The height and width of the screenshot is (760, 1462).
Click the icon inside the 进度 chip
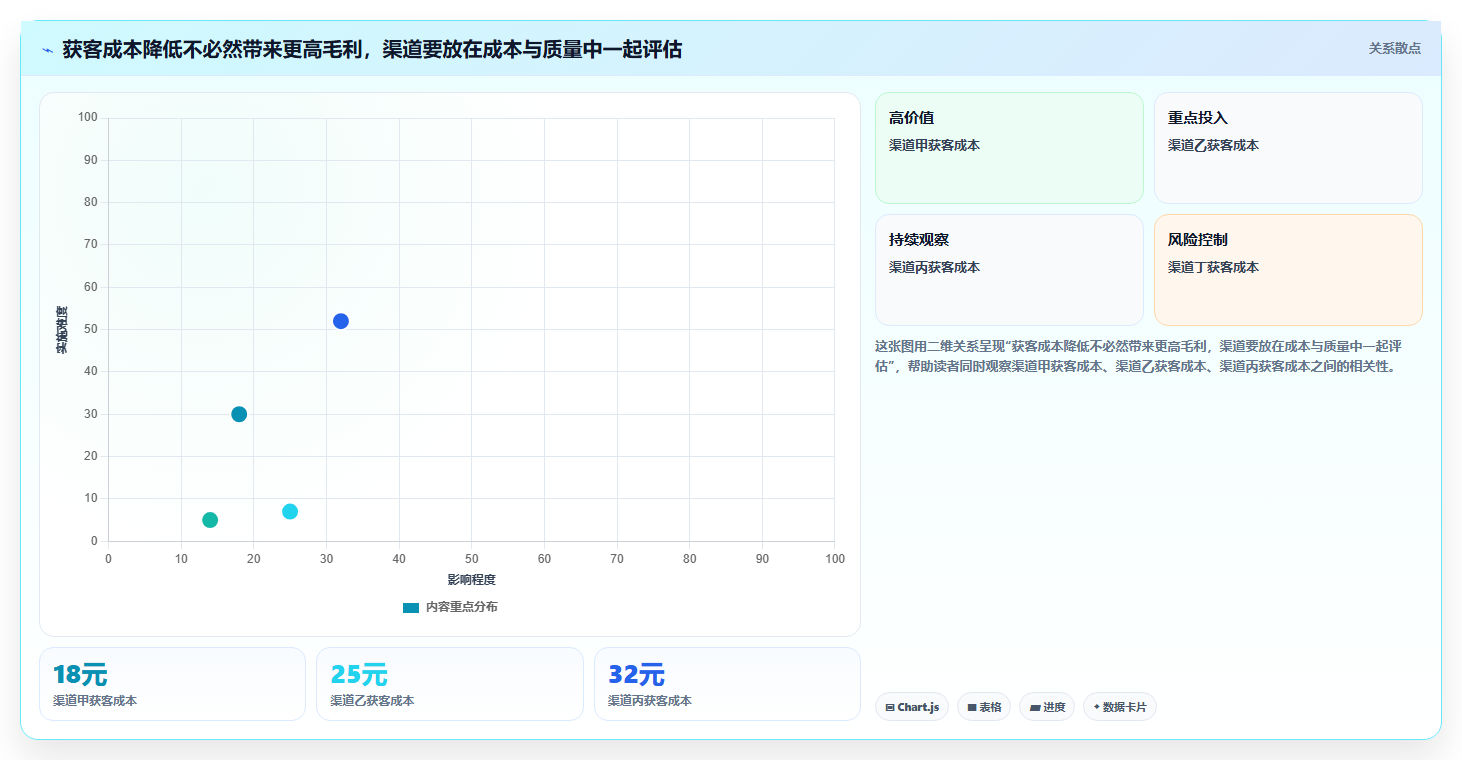pos(1035,707)
